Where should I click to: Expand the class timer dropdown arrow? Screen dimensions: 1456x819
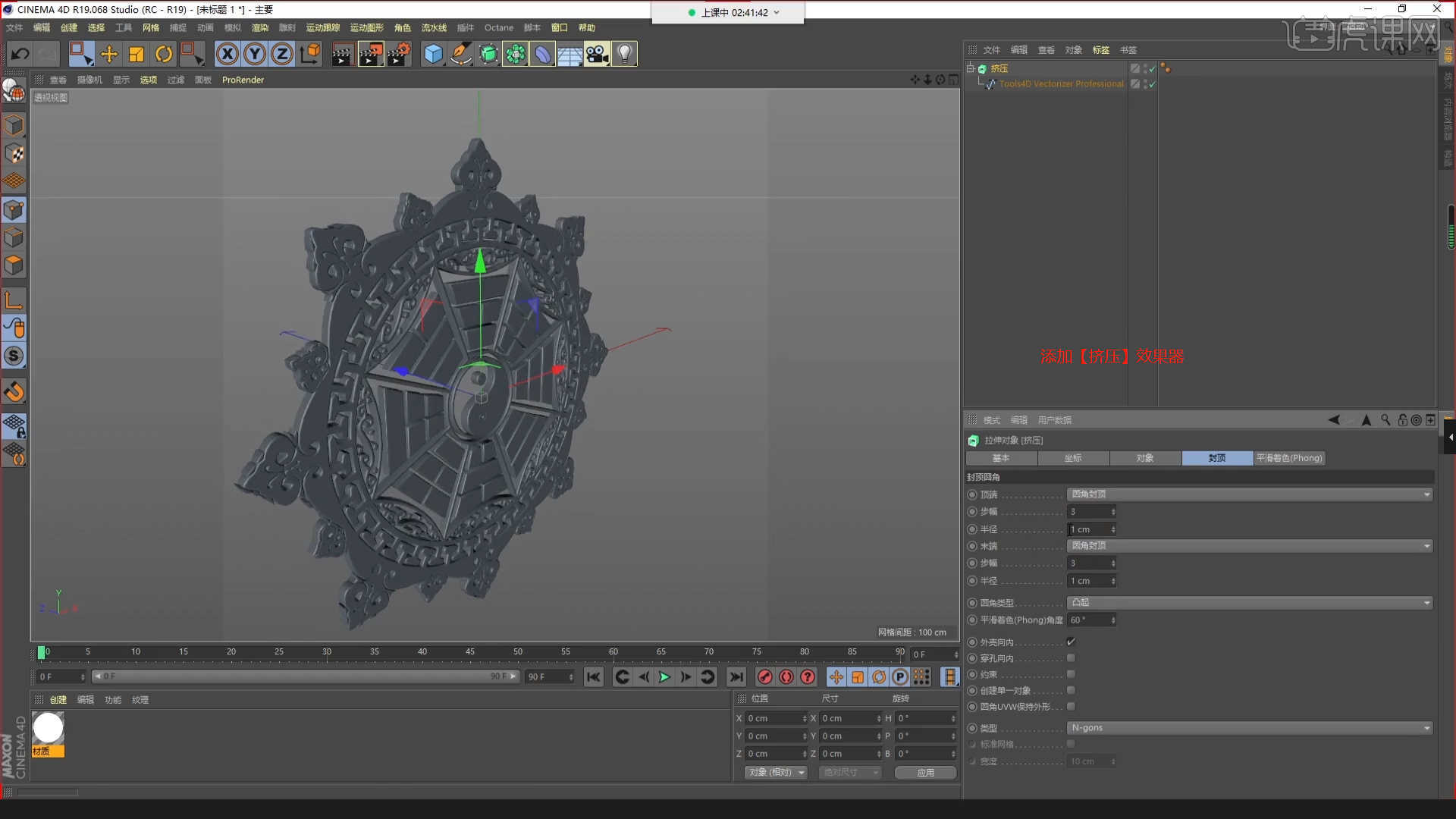777,13
